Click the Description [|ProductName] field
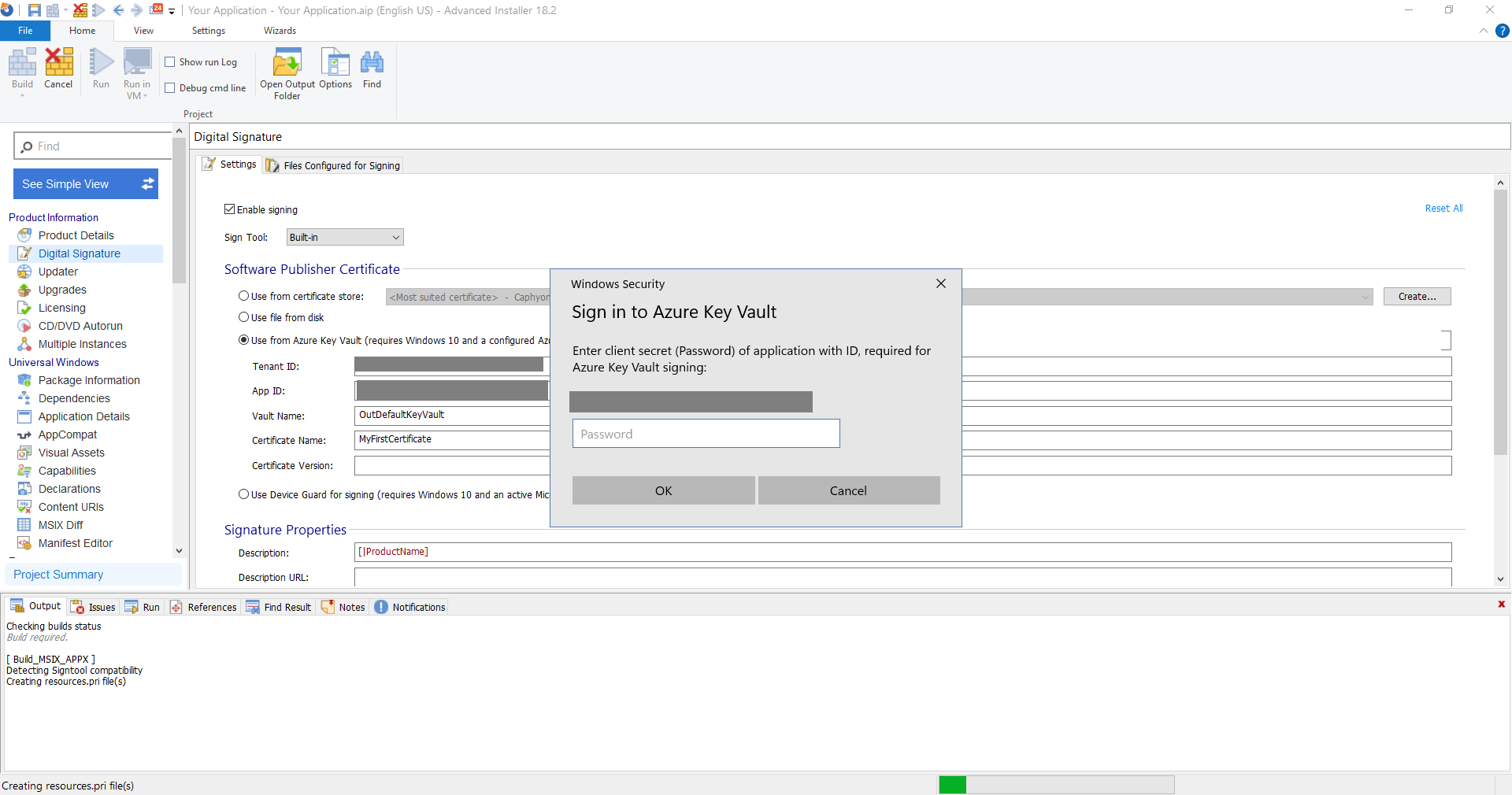Image resolution: width=1512 pixels, height=795 pixels. click(x=902, y=552)
